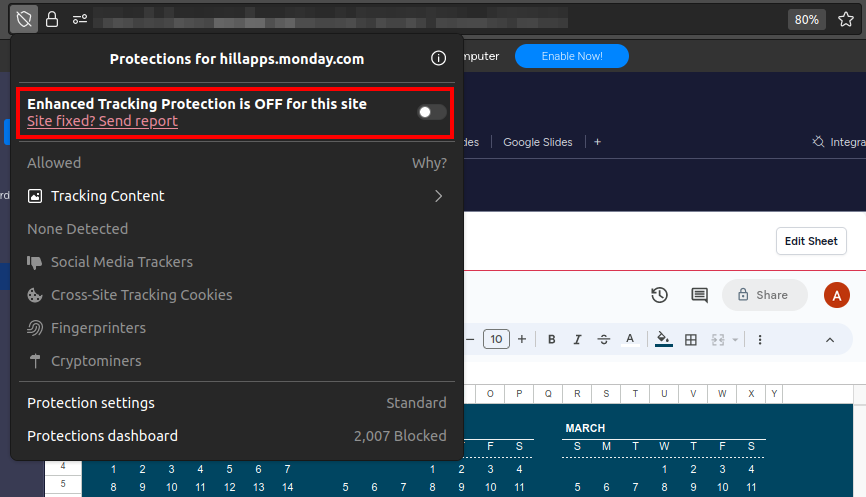Click the Integrations icon at right
The width and height of the screenshot is (866, 497).
coord(818,142)
